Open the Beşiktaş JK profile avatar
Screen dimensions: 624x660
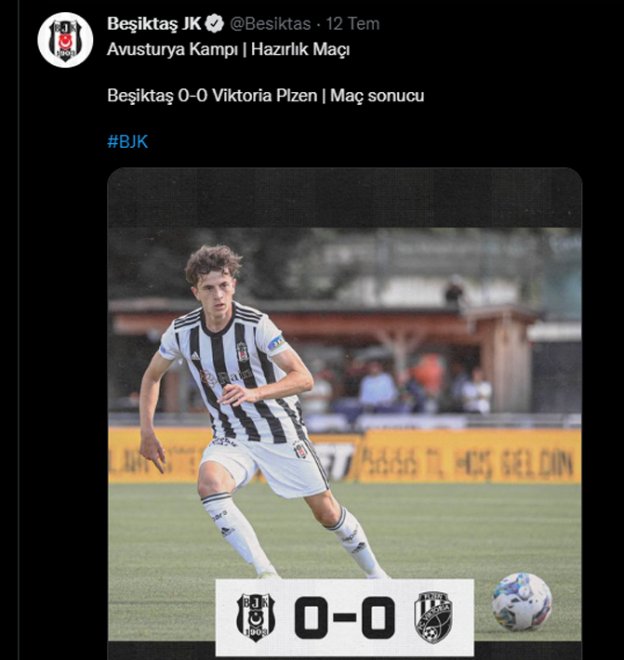point(65,40)
